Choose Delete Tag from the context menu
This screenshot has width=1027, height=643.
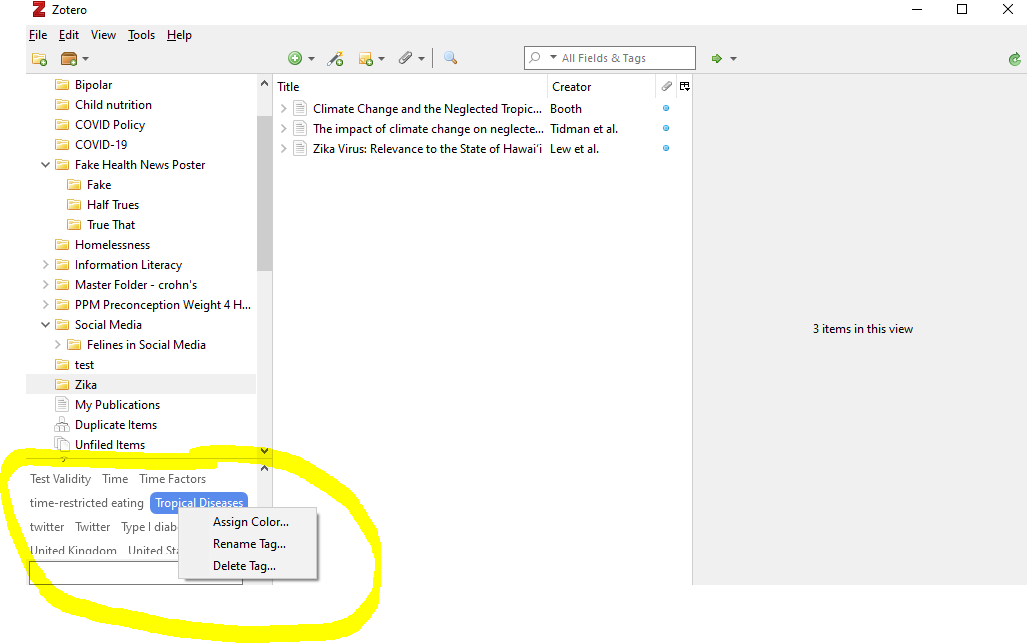pyautogui.click(x=244, y=566)
